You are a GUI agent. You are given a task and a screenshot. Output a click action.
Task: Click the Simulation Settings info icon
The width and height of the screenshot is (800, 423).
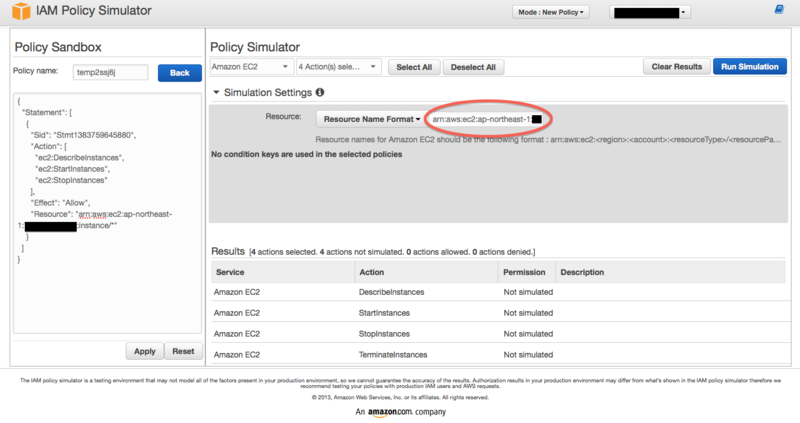point(320,92)
